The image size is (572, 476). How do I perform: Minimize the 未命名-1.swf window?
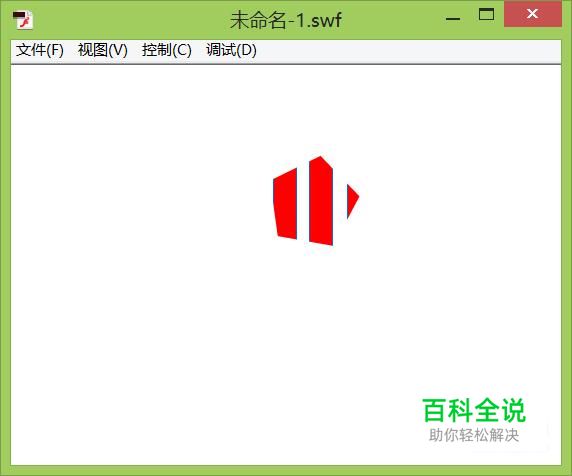pos(453,18)
